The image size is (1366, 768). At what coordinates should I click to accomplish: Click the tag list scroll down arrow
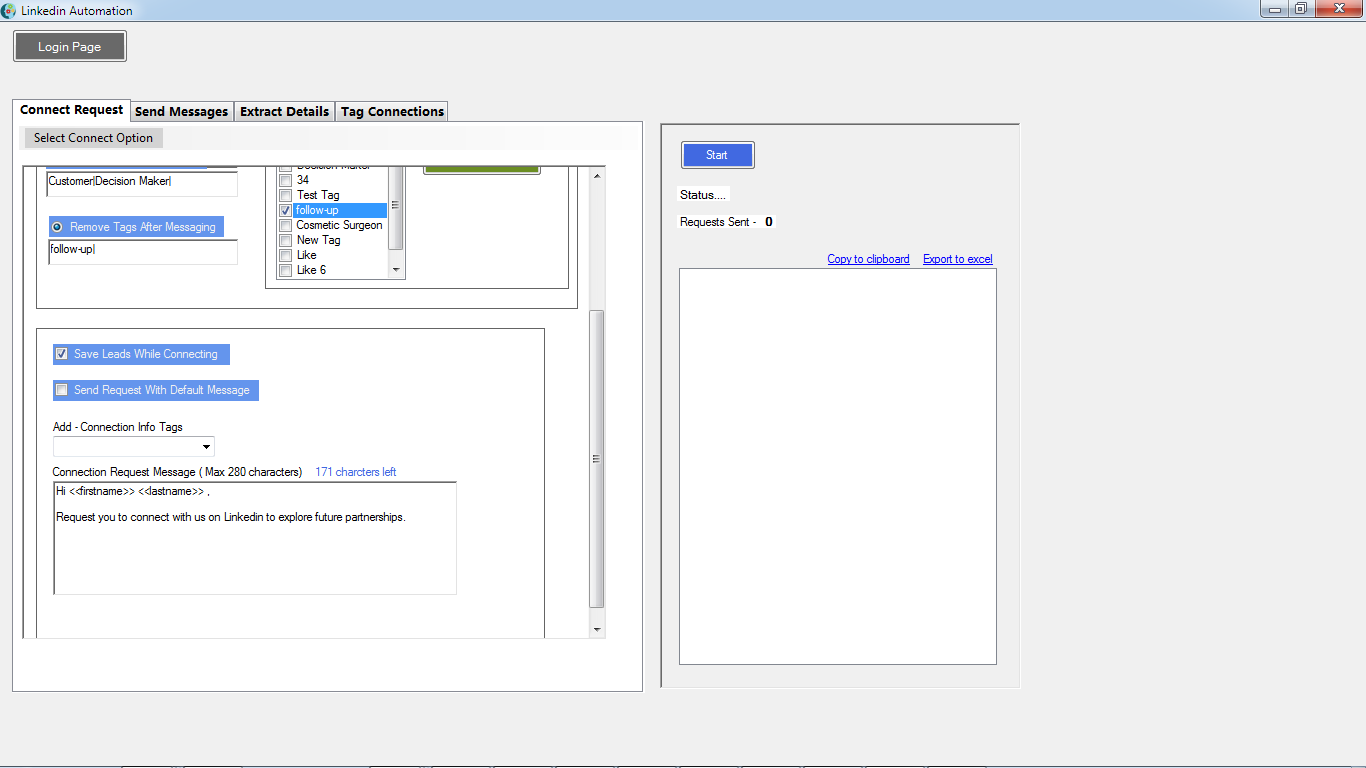pyautogui.click(x=396, y=270)
